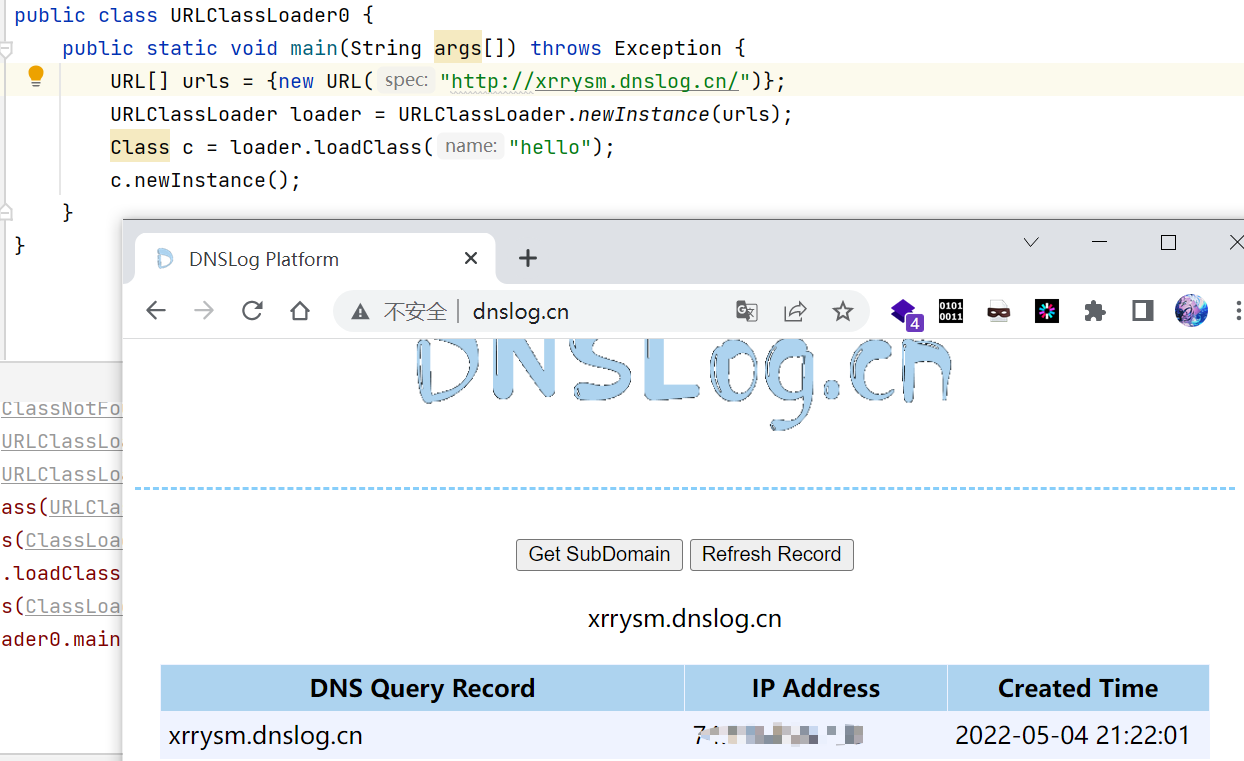Click the blurred IP address cell
1244x761 pixels.
point(816,736)
